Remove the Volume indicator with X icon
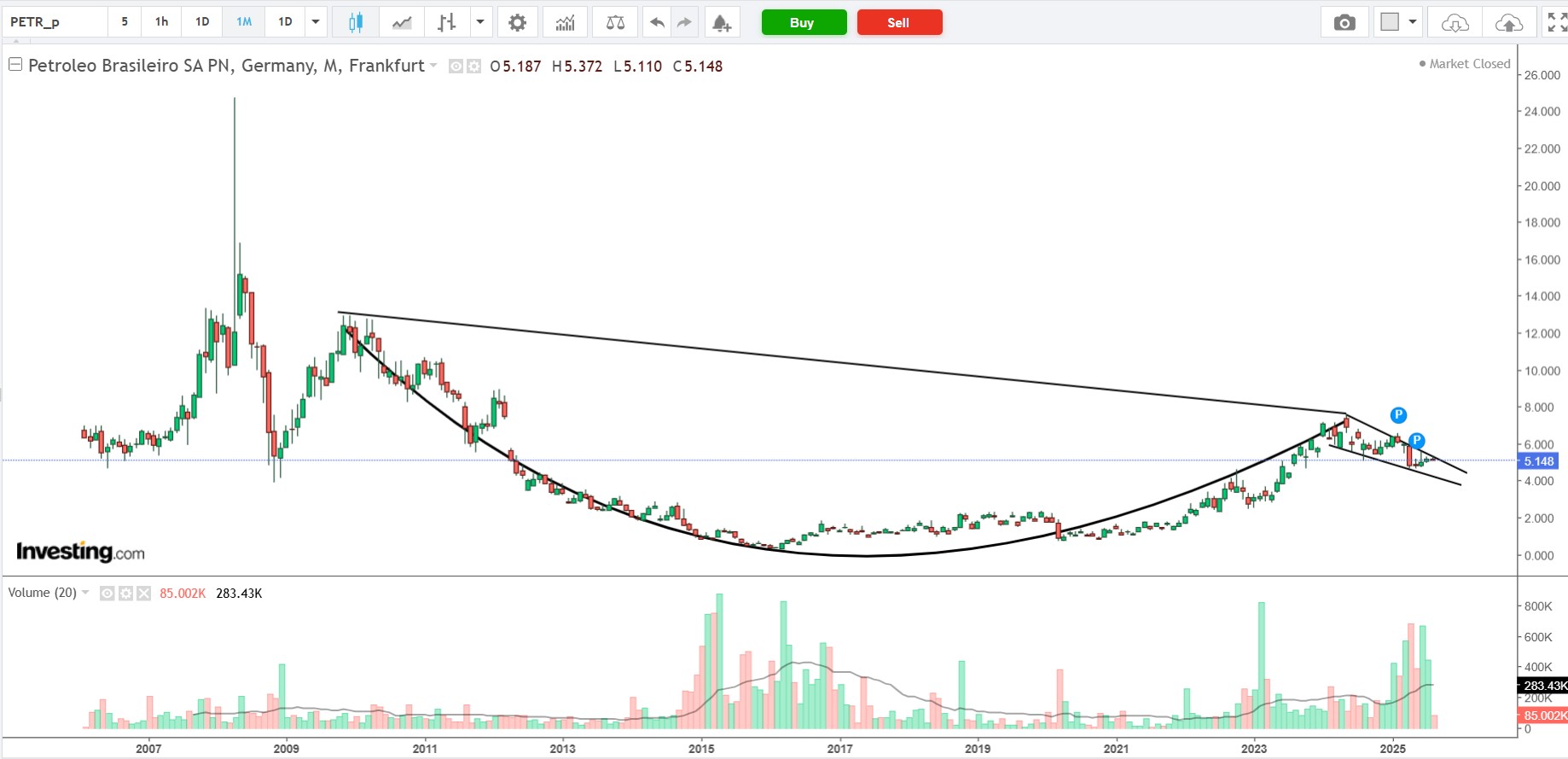The image size is (1568, 759). coord(143,594)
